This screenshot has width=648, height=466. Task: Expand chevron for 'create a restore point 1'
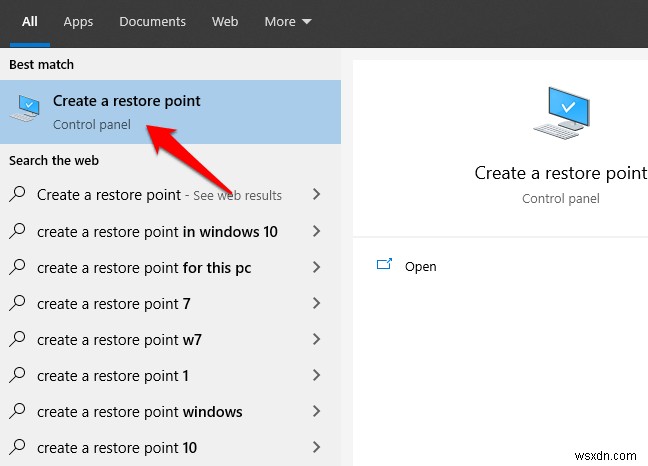317,375
